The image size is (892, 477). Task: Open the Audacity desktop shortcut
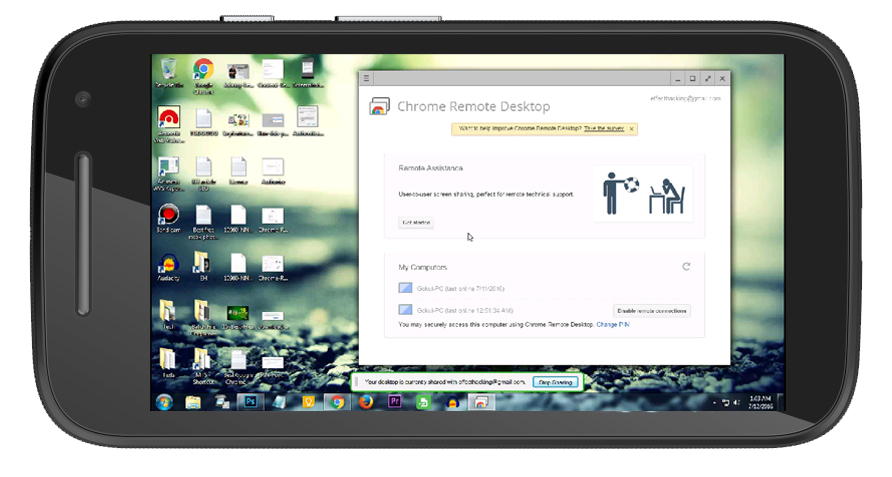168,267
